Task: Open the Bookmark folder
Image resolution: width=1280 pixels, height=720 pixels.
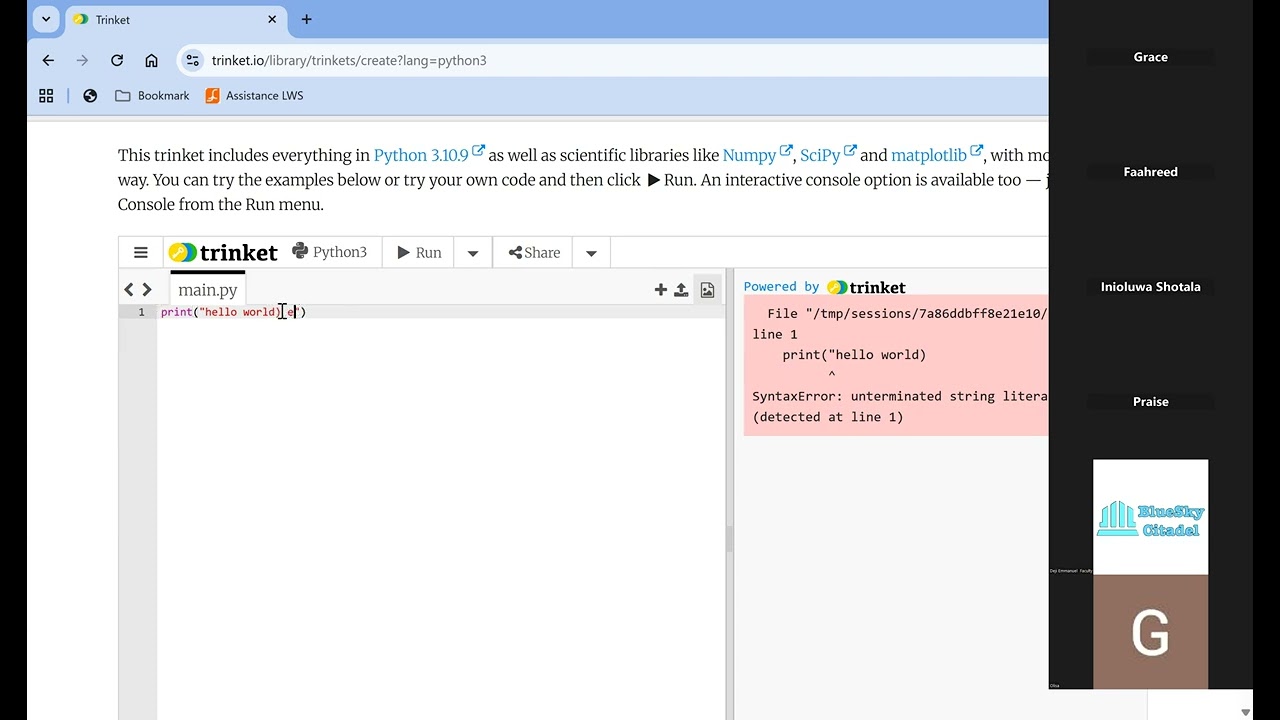Action: 152,96
